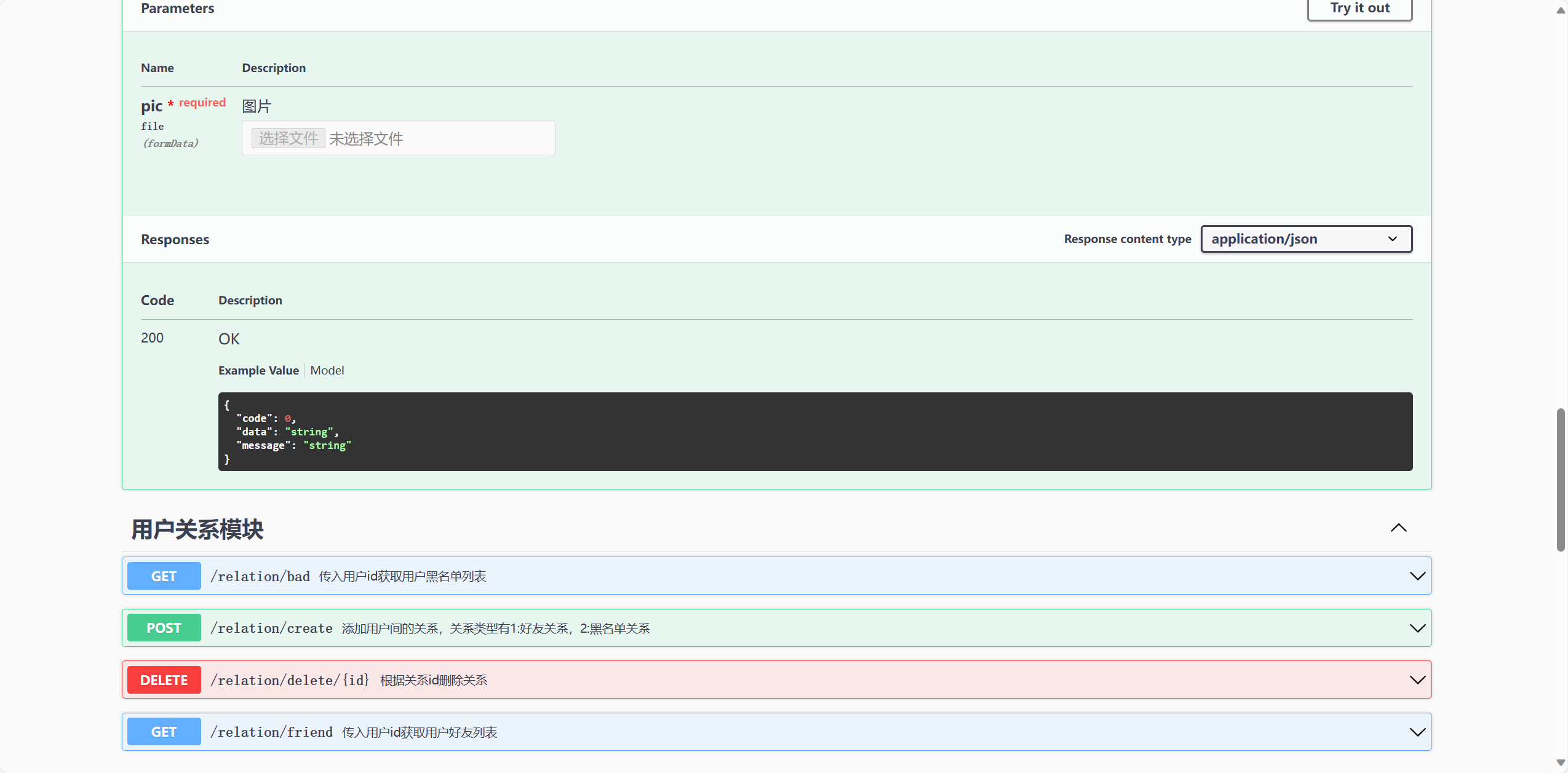The image size is (1568, 773).
Task: Expand the POST /relation/create arrow
Action: tap(1417, 628)
